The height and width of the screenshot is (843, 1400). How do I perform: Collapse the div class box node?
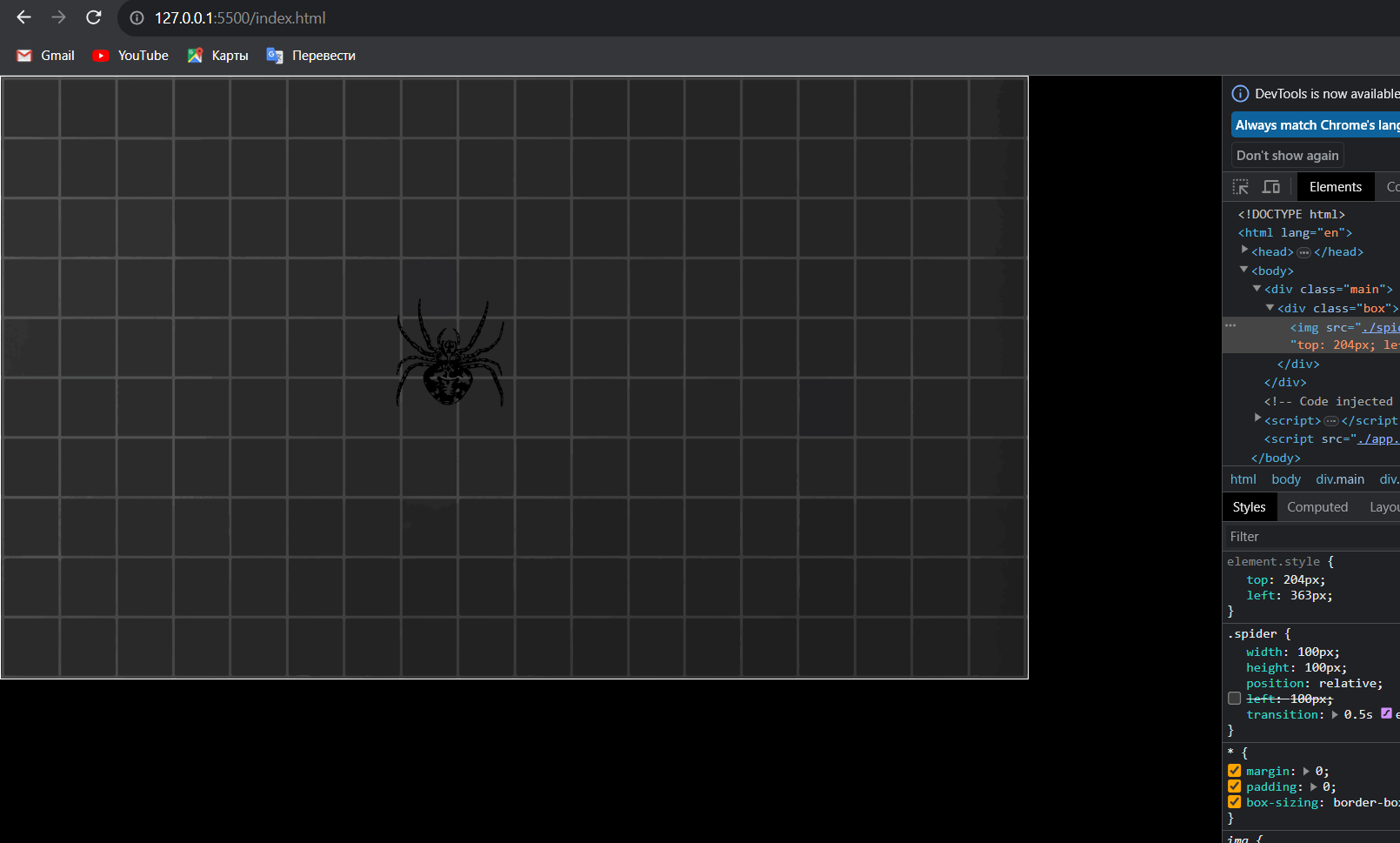click(1270, 307)
